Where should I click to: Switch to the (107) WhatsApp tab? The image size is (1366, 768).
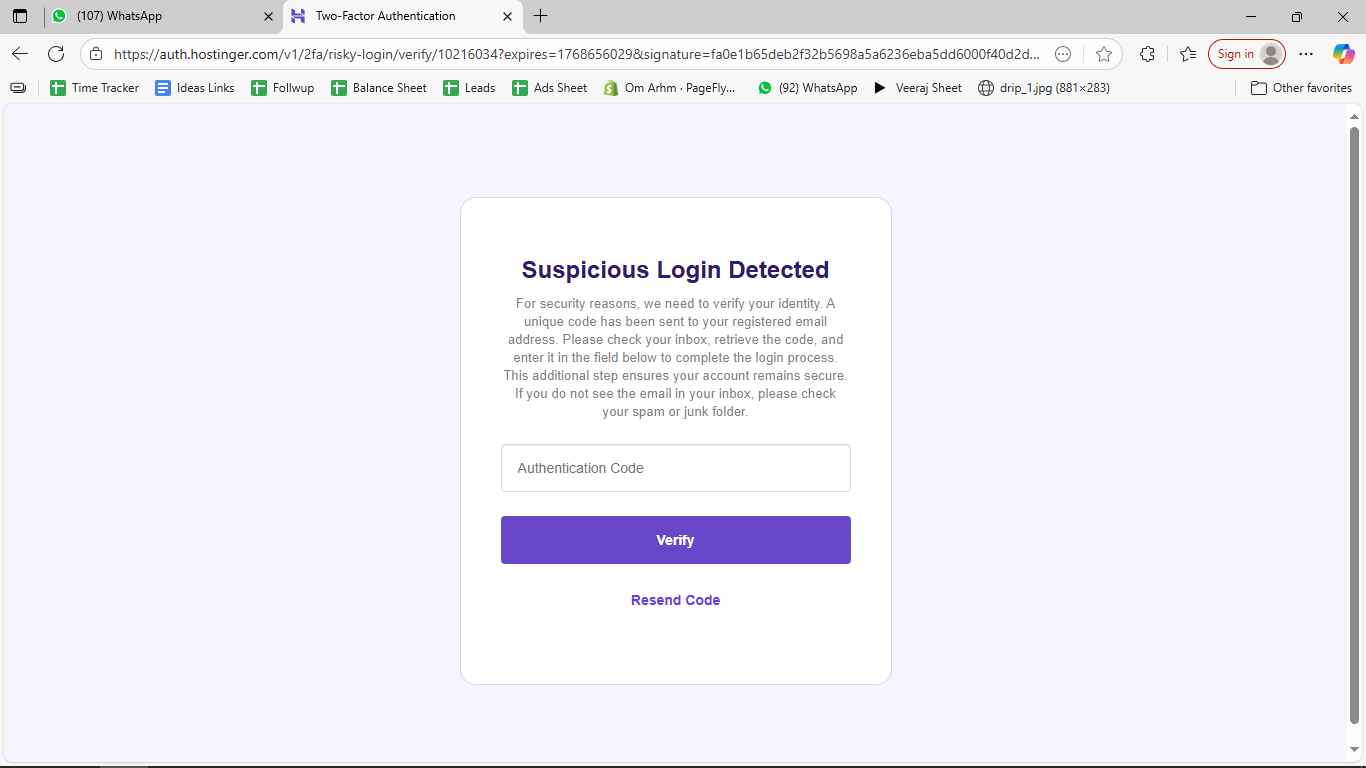[x=150, y=16]
